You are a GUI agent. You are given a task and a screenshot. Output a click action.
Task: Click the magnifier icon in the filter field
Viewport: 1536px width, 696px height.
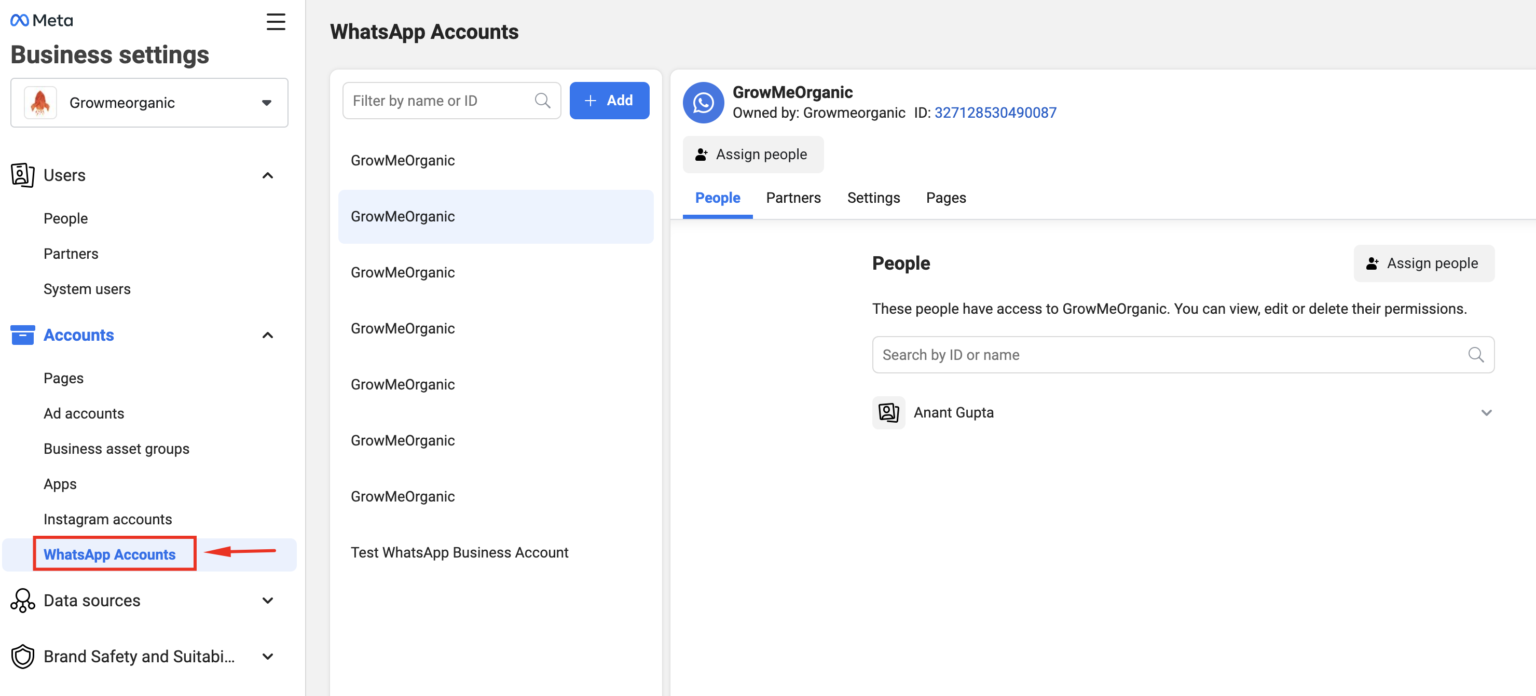tap(543, 101)
